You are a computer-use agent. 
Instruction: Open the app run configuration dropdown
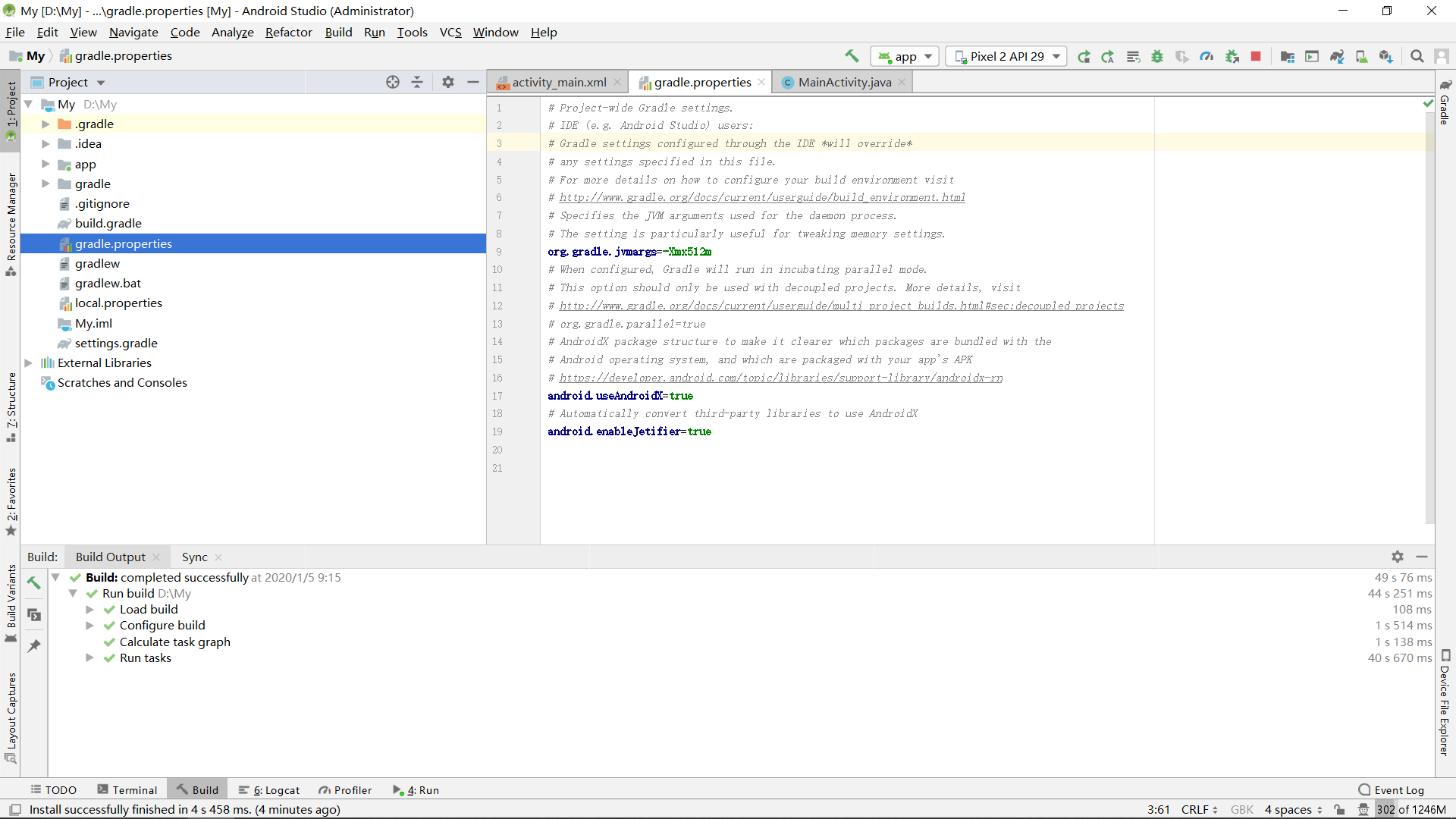(x=905, y=56)
